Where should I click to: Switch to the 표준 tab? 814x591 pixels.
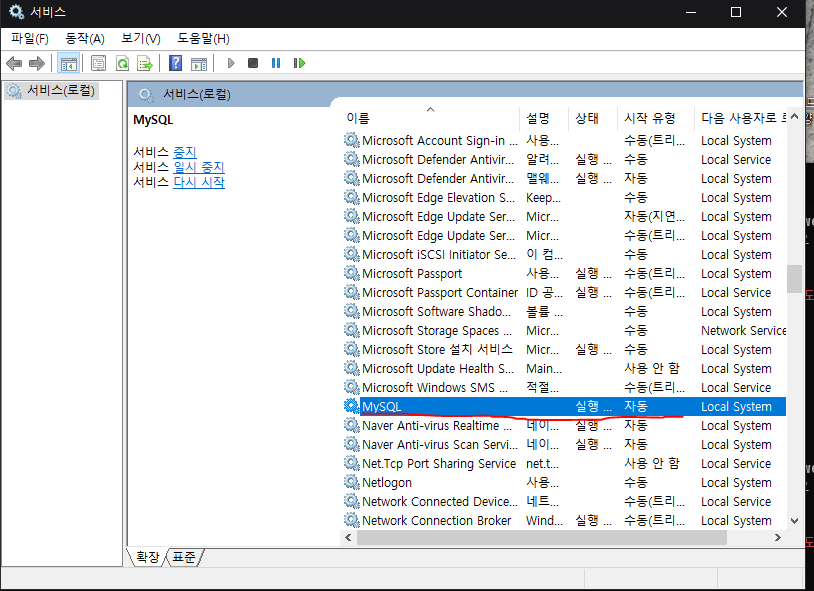pos(184,557)
